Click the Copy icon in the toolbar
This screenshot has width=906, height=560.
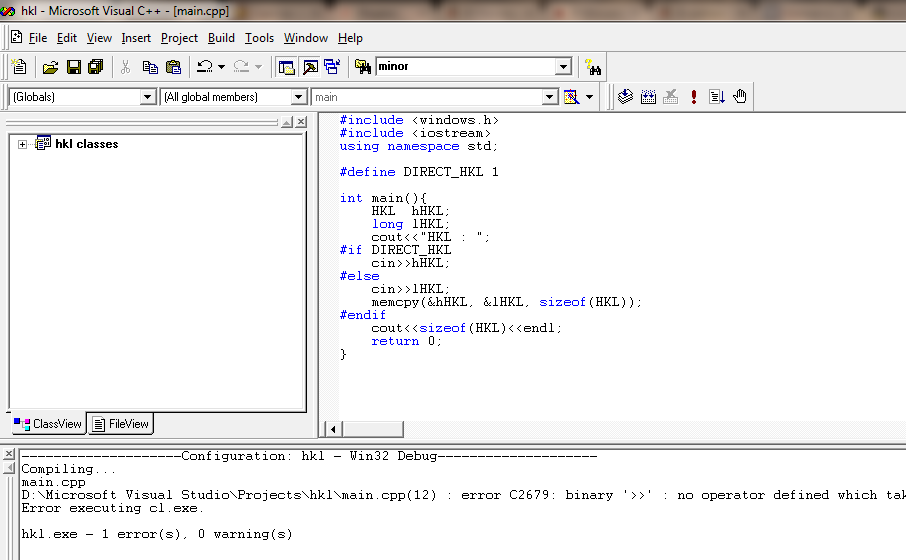click(150, 67)
